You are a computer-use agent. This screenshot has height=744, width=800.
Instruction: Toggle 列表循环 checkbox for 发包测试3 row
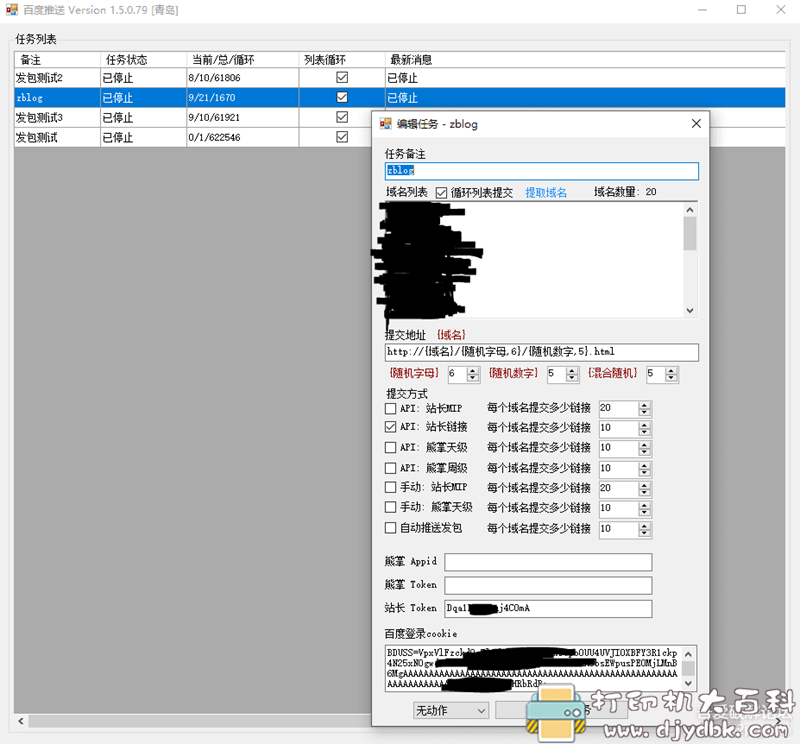pyautogui.click(x=342, y=117)
